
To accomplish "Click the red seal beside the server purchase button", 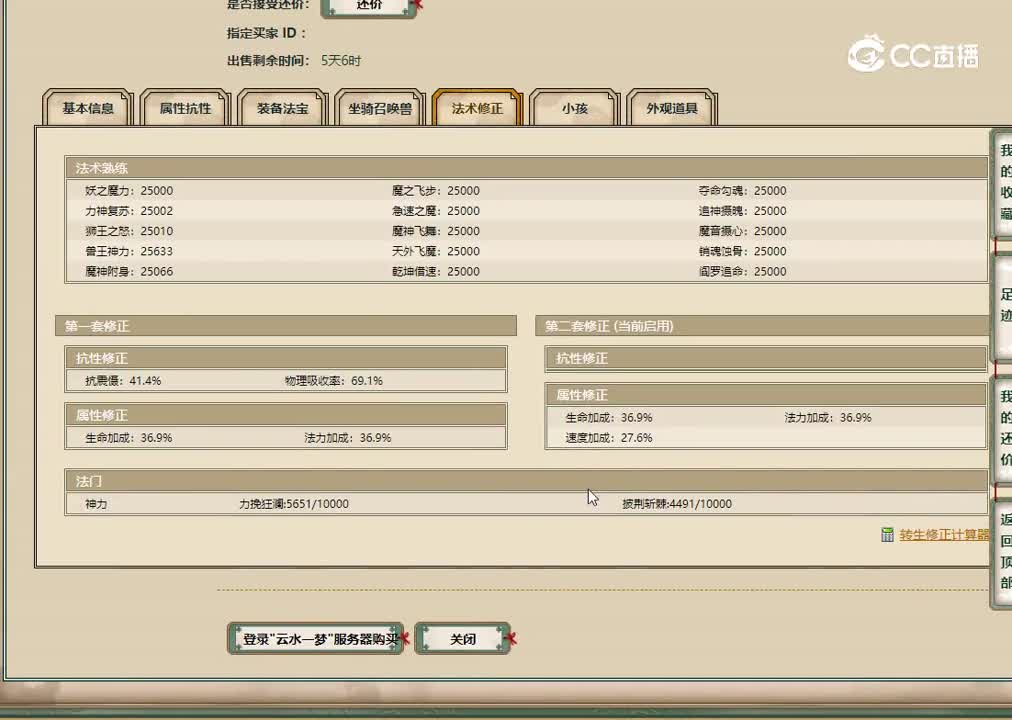I will (x=405, y=636).
